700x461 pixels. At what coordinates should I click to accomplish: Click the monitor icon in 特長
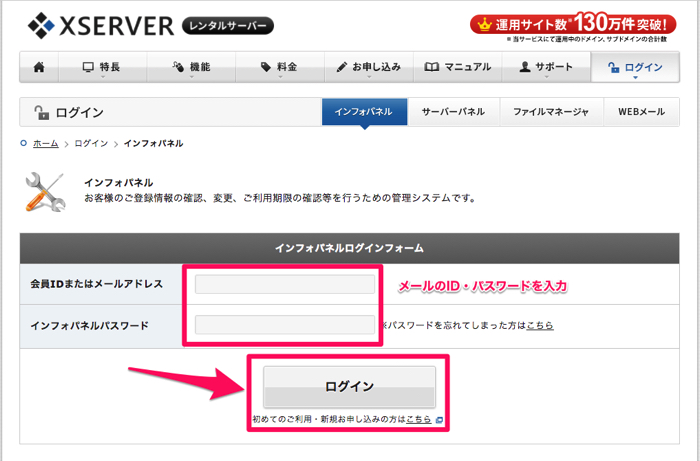(88, 67)
